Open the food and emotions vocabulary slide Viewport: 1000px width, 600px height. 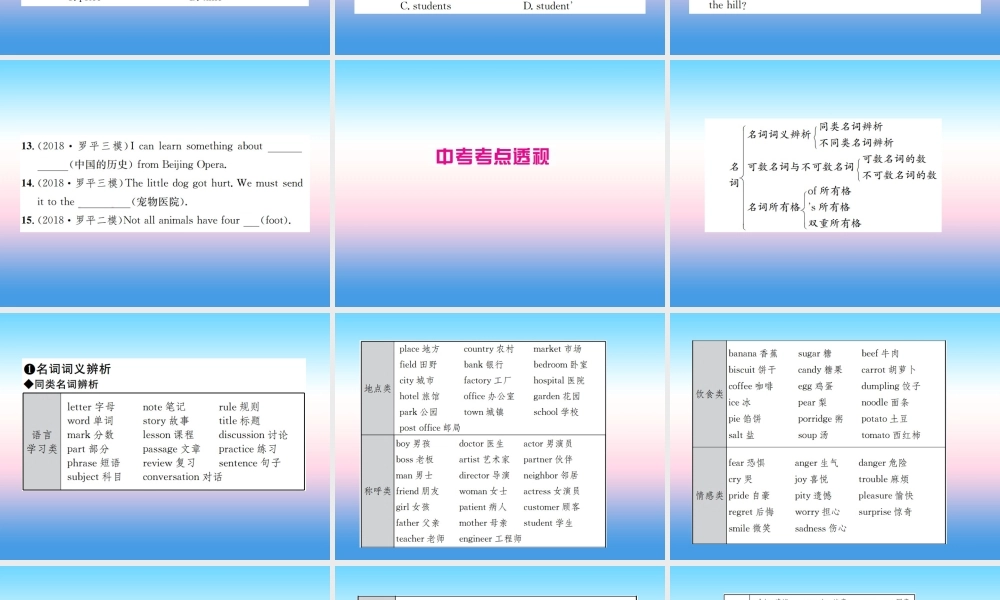(x=835, y=436)
